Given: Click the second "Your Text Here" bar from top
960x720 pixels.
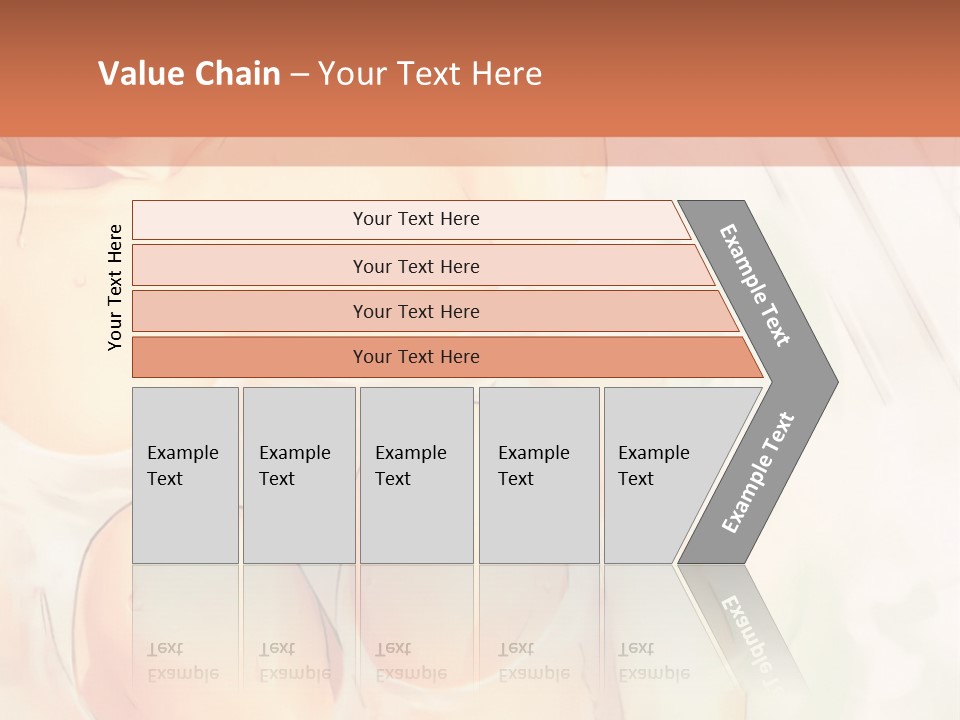Looking at the screenshot, I should pos(416,266).
